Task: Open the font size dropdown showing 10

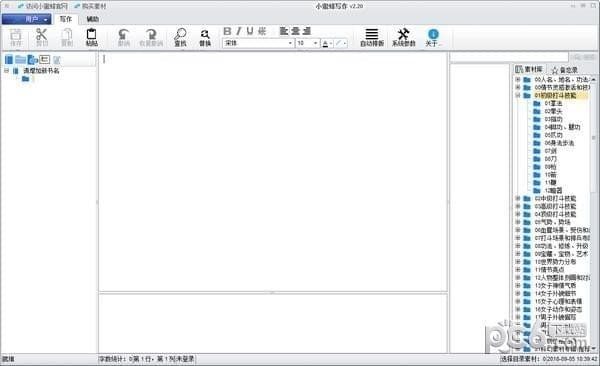Action: pyautogui.click(x=308, y=43)
